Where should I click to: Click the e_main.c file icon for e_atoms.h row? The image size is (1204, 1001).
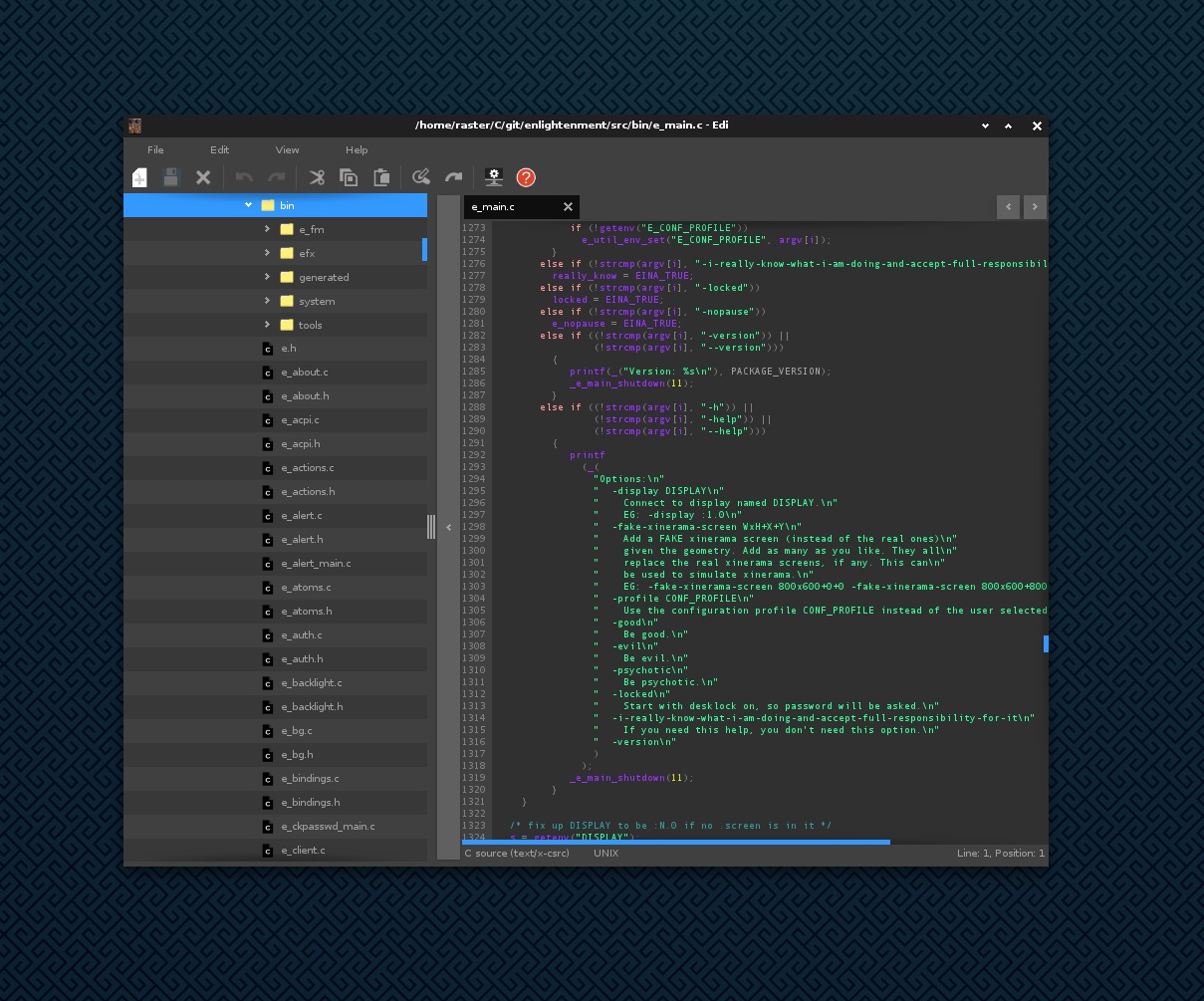point(267,612)
